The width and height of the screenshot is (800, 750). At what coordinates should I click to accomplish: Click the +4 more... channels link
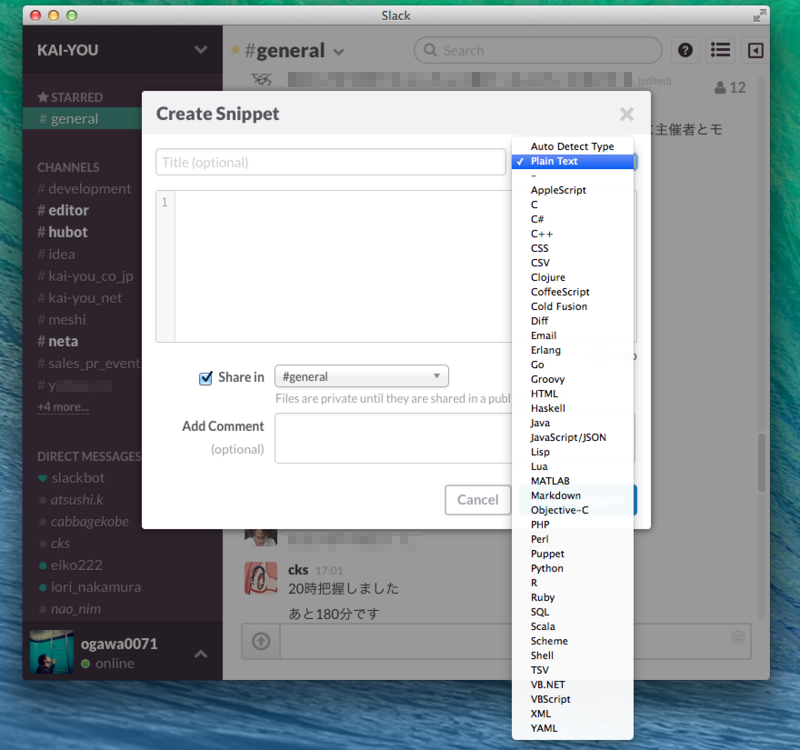coord(63,407)
